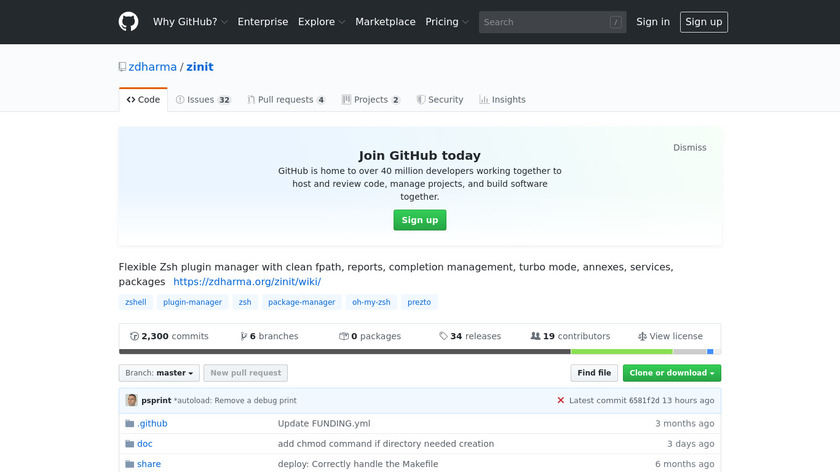840x472 pixels.
Task: Click the prezto topic tag
Action: click(419, 302)
